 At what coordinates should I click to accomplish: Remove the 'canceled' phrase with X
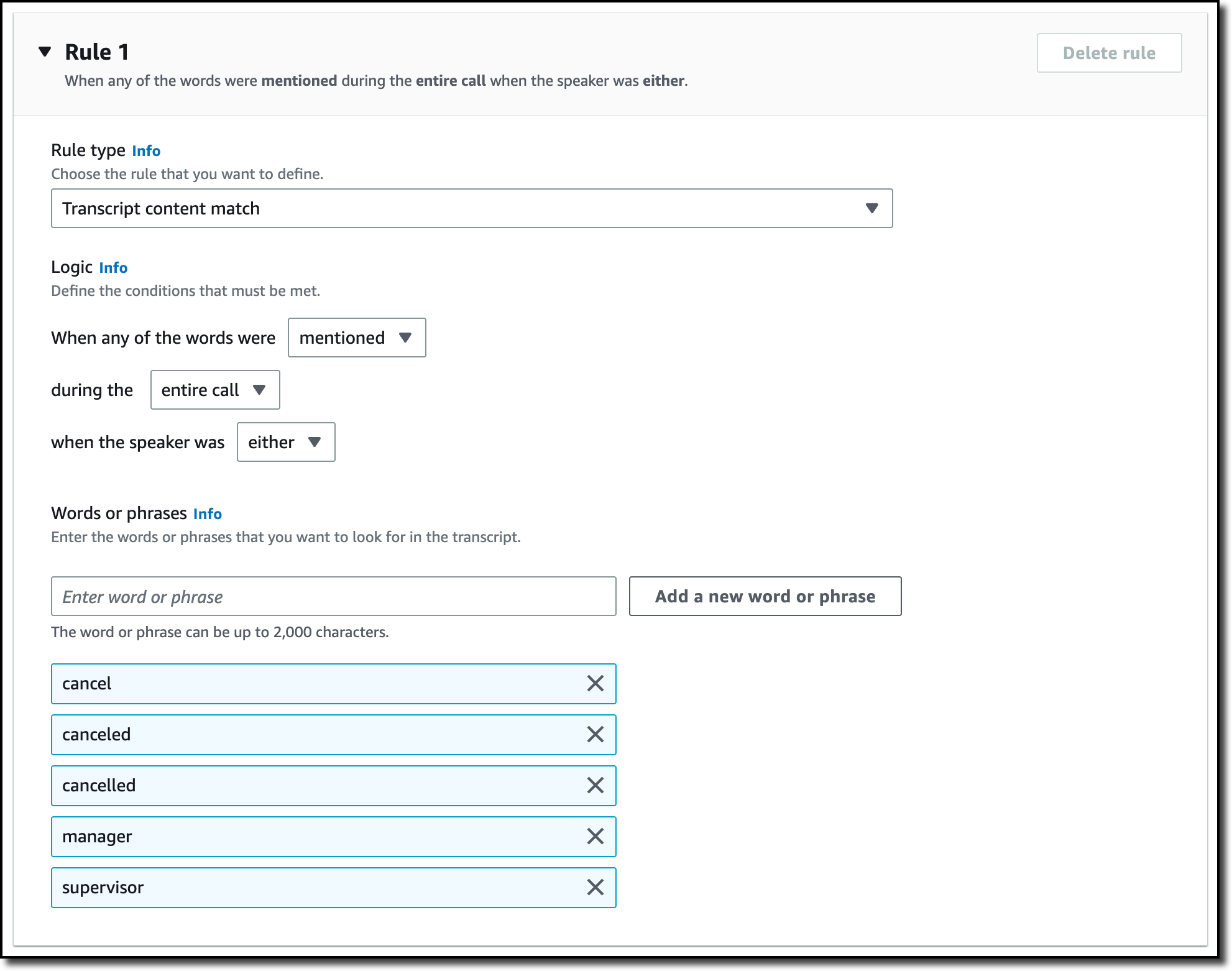[x=595, y=734]
